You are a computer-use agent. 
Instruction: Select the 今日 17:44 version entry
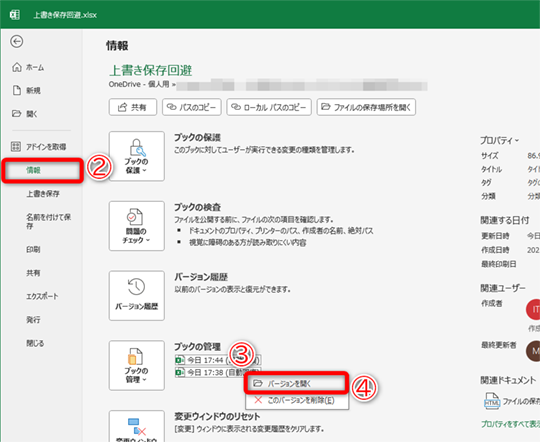tap(218, 360)
